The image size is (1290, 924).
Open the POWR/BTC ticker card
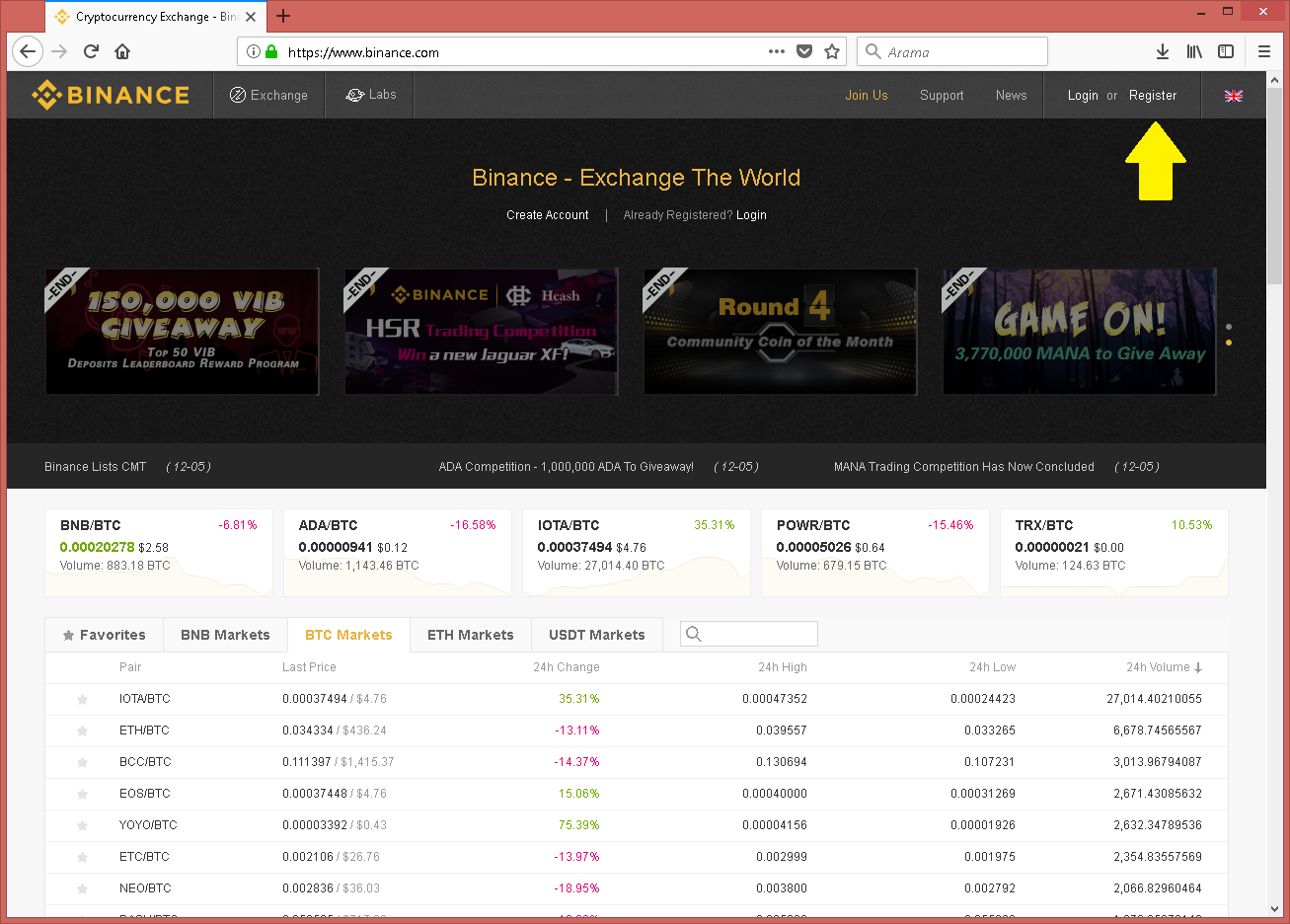tap(875, 553)
